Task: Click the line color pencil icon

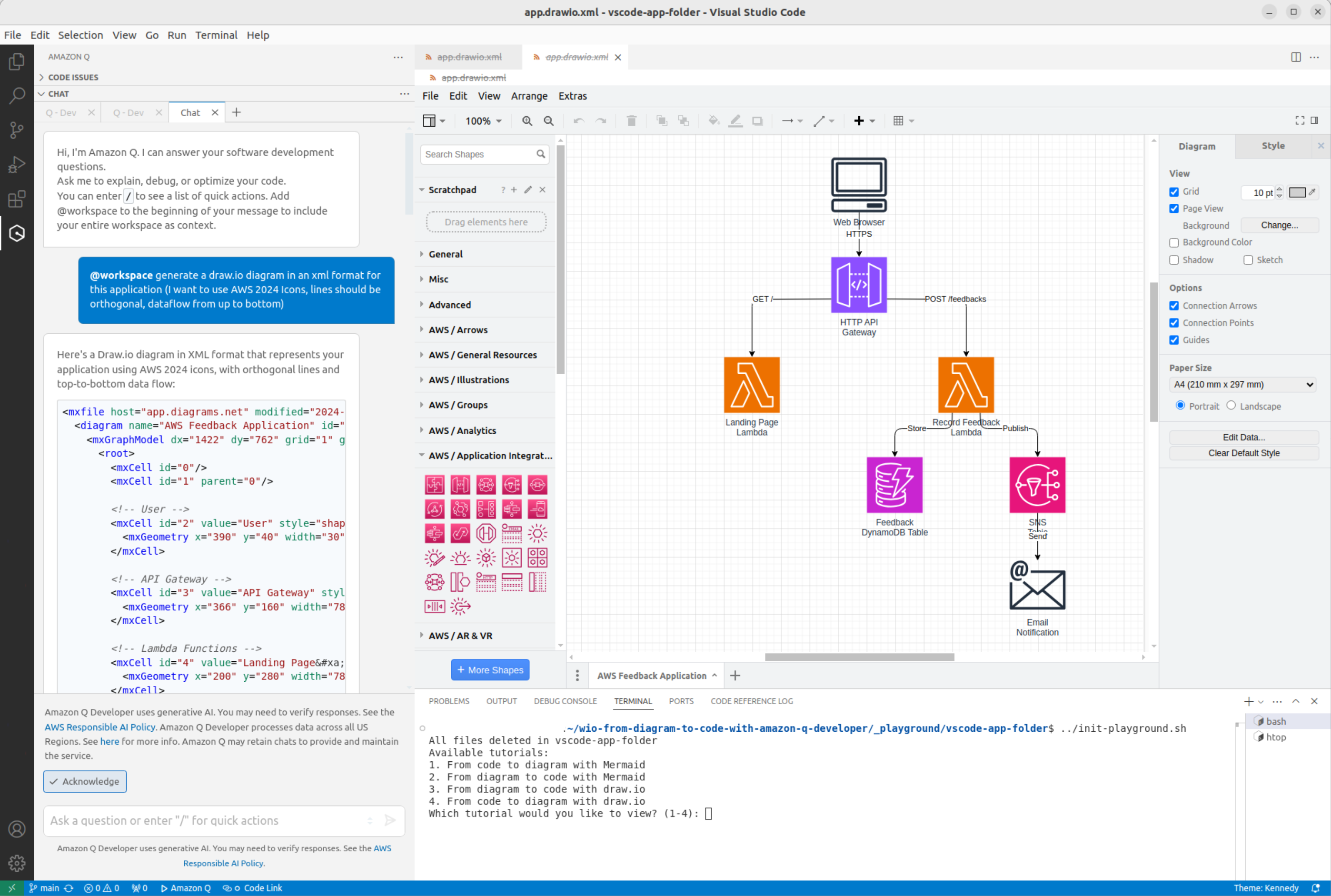Action: (735, 120)
